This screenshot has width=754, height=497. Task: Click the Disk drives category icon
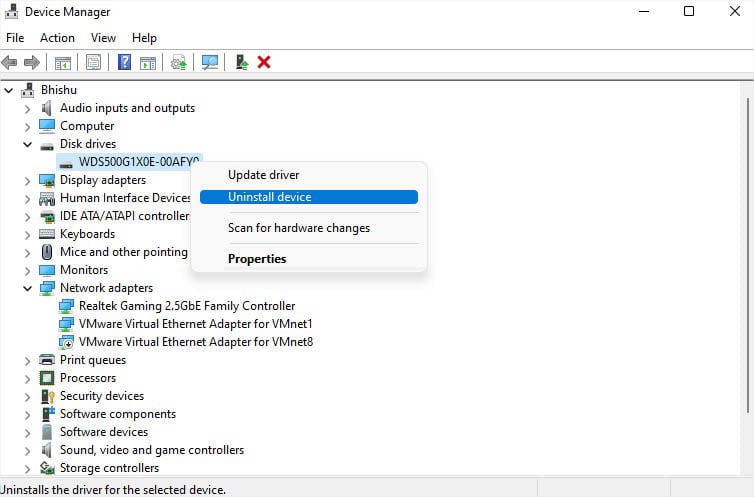tap(47, 146)
